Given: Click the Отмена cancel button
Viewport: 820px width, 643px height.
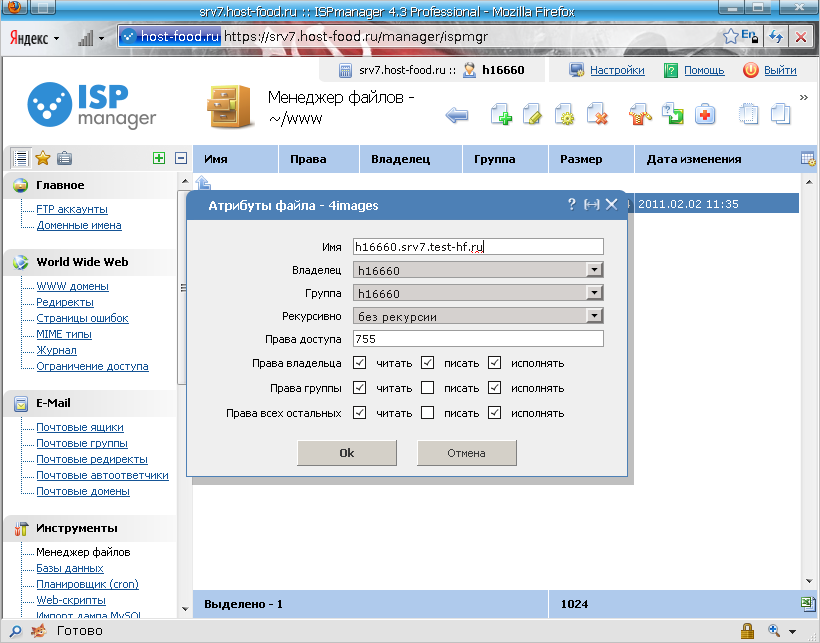Looking at the screenshot, I should click(466, 453).
